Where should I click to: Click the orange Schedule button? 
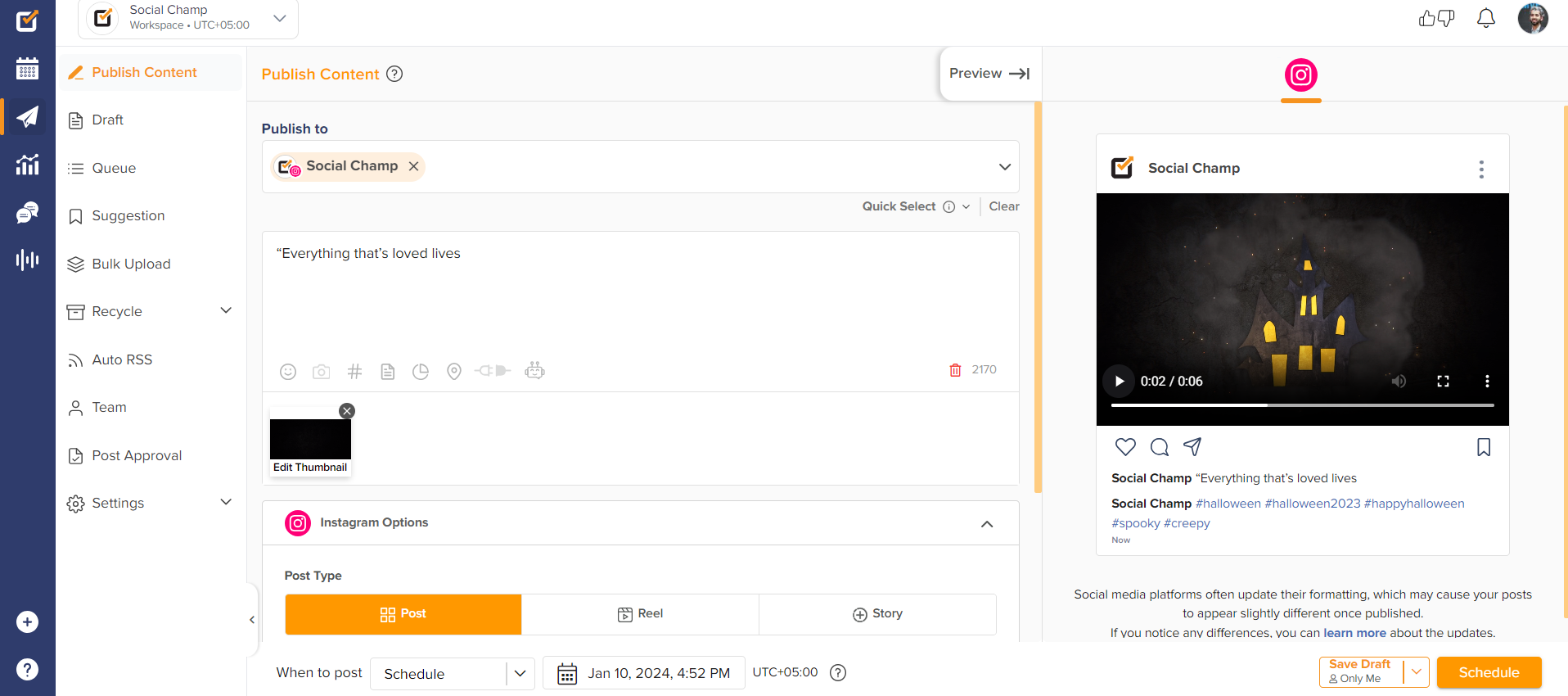[1489, 672]
